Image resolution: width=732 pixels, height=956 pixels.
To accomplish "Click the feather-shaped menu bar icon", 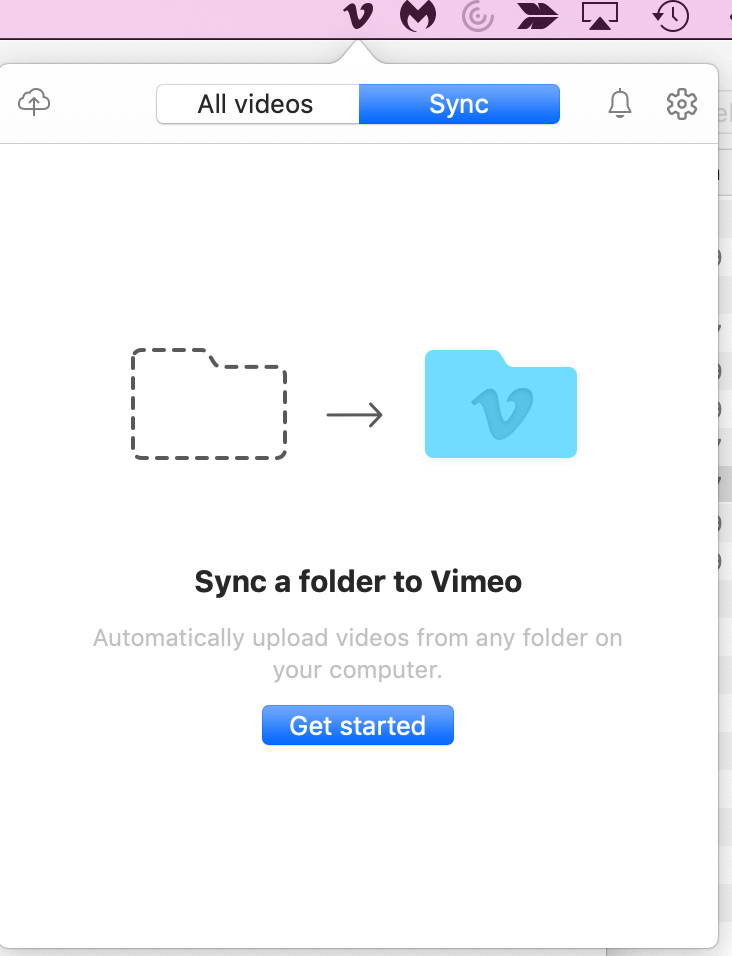I will click(537, 17).
